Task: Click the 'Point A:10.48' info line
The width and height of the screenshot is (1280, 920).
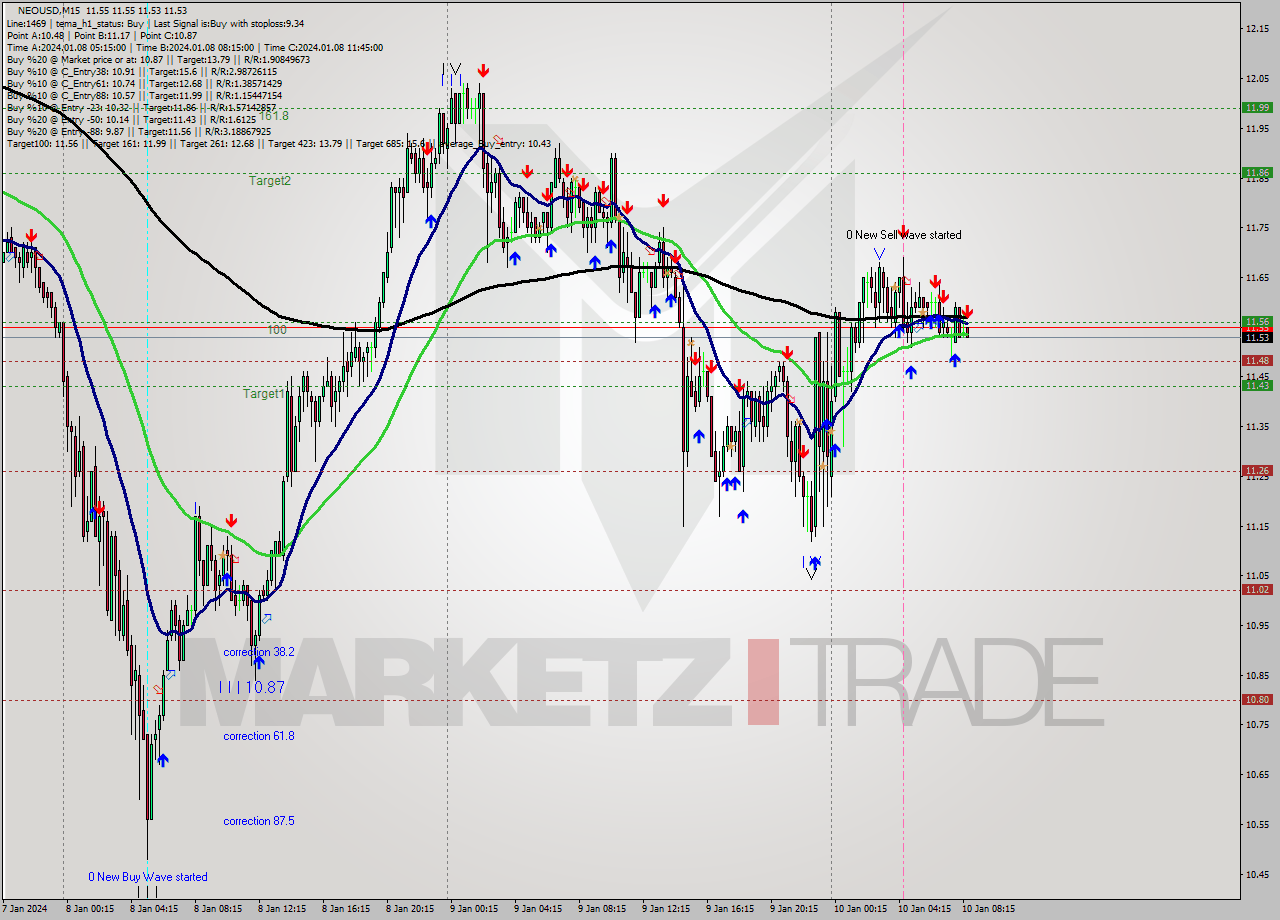Action: click(38, 35)
